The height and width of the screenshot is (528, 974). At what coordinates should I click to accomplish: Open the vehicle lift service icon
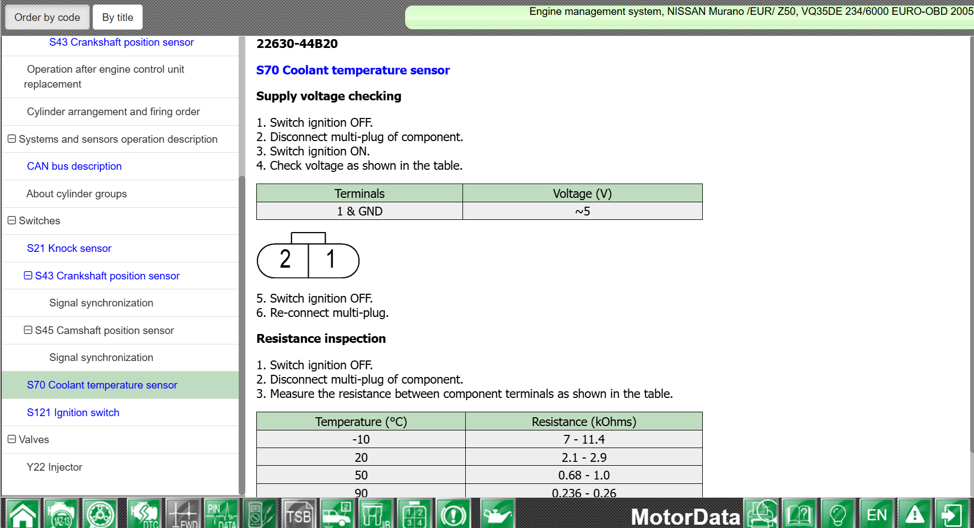337,514
